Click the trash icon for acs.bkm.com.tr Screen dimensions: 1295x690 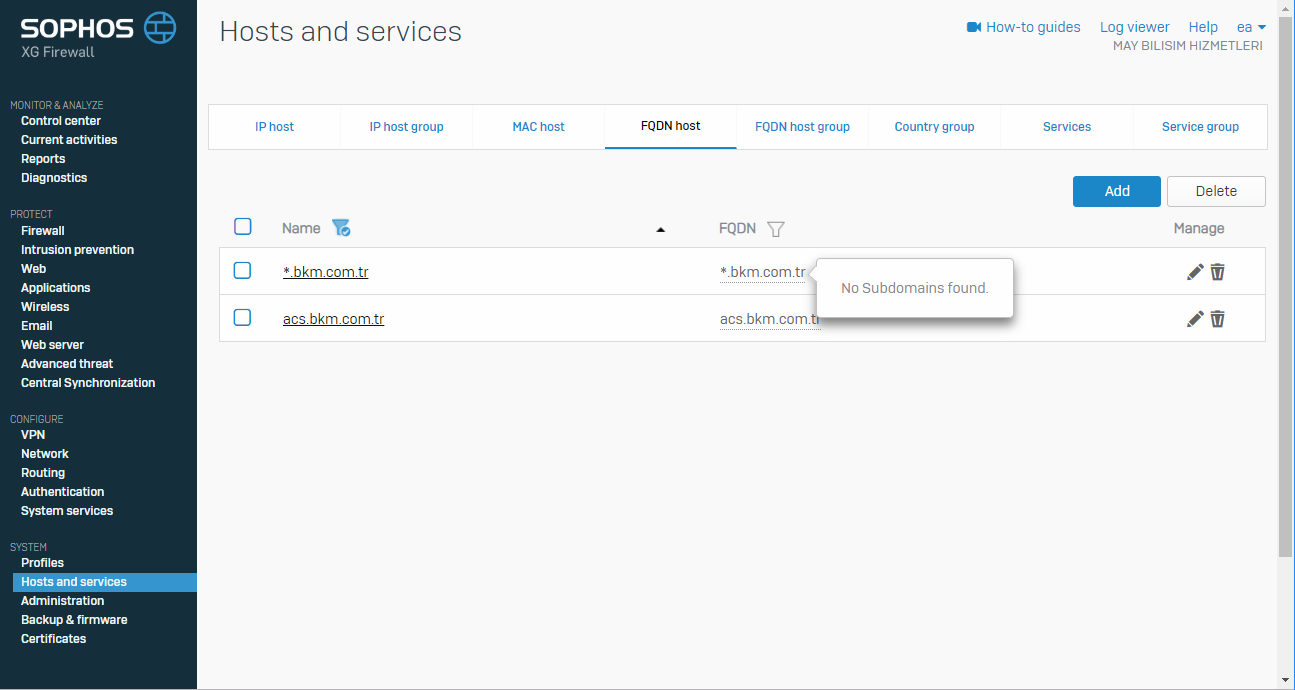tap(1218, 319)
